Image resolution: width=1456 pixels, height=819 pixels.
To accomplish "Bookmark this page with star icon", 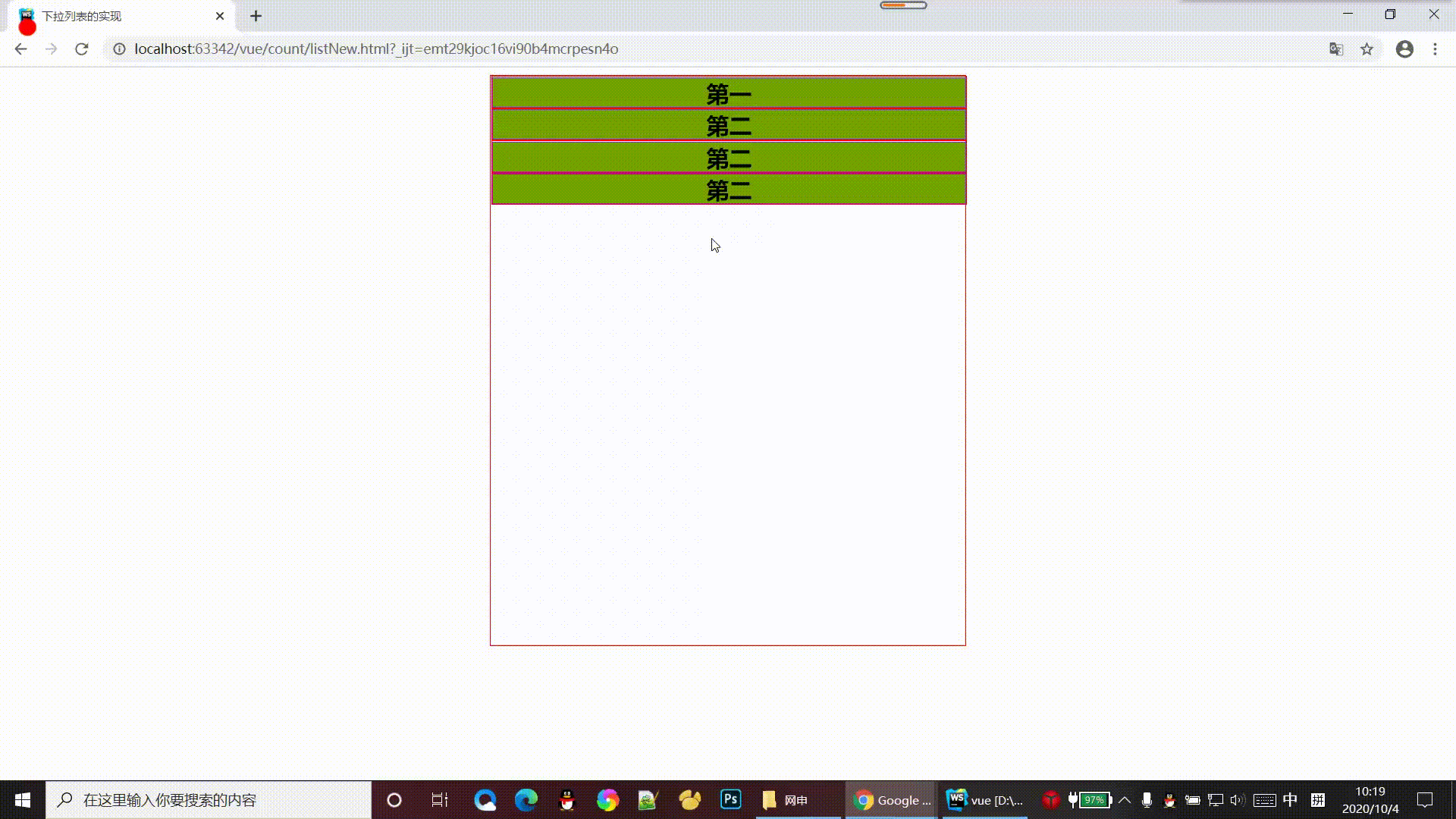I will [1367, 49].
